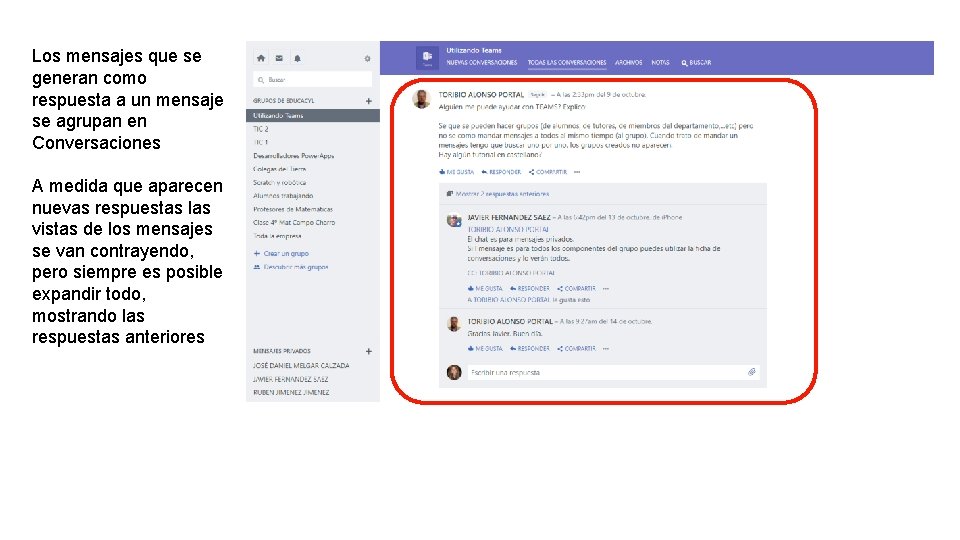Image resolution: width=960 pixels, height=540 pixels.
Task: Open the notifications bell icon
Action: coord(297,58)
